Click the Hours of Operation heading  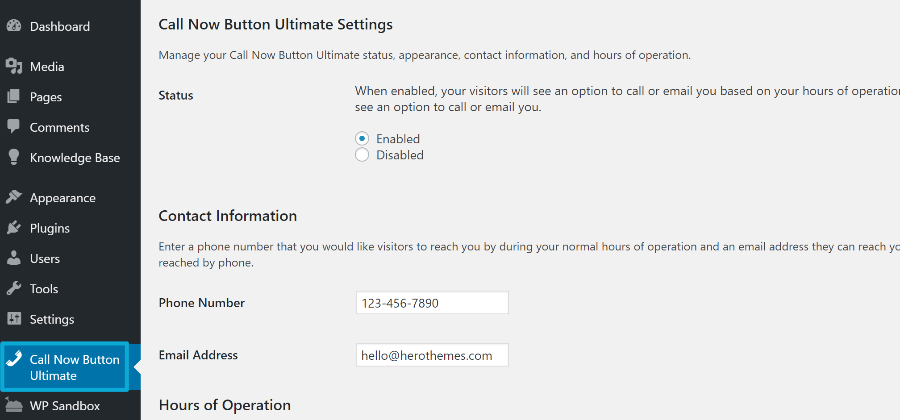click(x=224, y=405)
